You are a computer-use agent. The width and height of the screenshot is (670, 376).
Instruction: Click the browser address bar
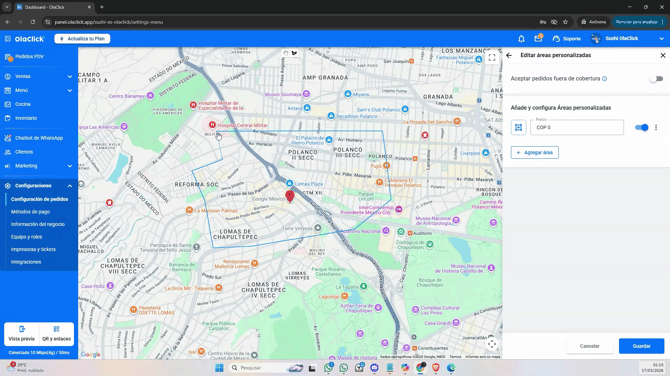click(291, 22)
